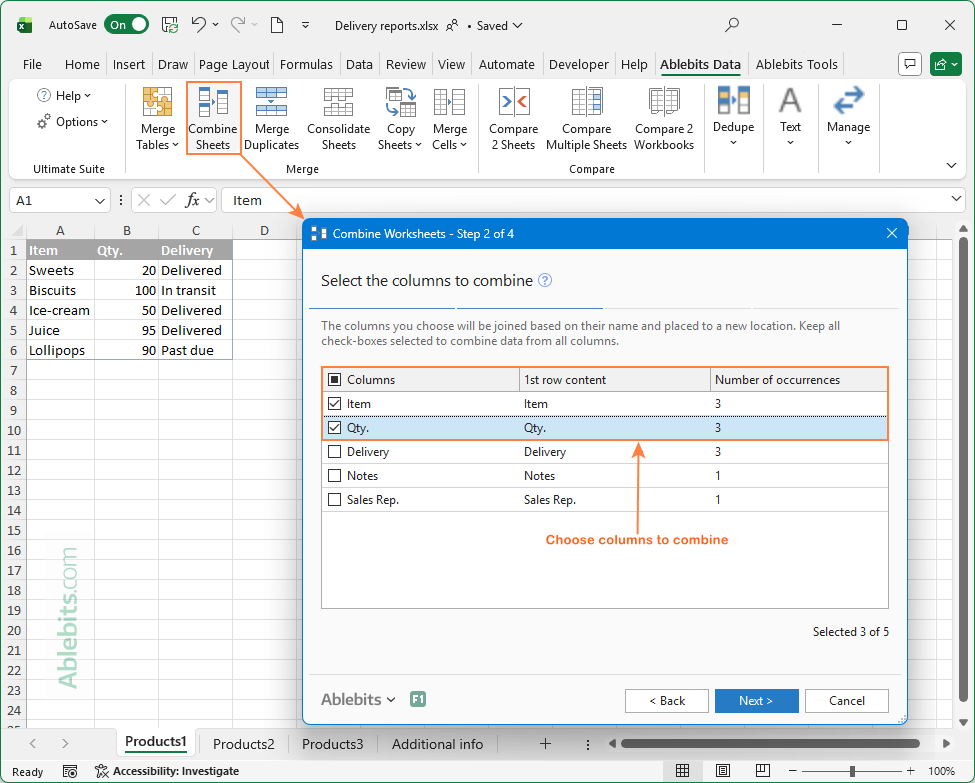The width and height of the screenshot is (975, 783).
Task: Expand the Merge Cells dropdown
Action: click(x=449, y=118)
